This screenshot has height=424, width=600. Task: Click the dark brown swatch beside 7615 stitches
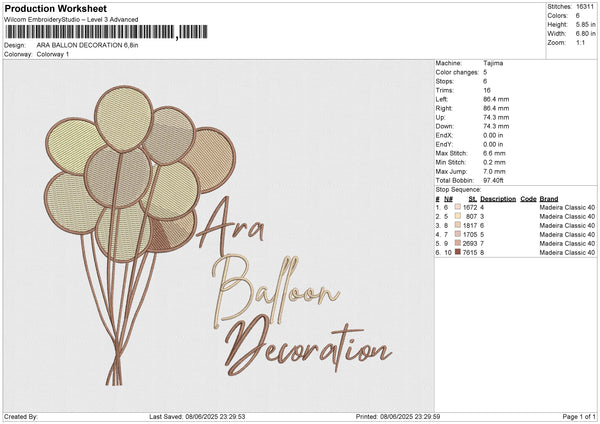458,252
